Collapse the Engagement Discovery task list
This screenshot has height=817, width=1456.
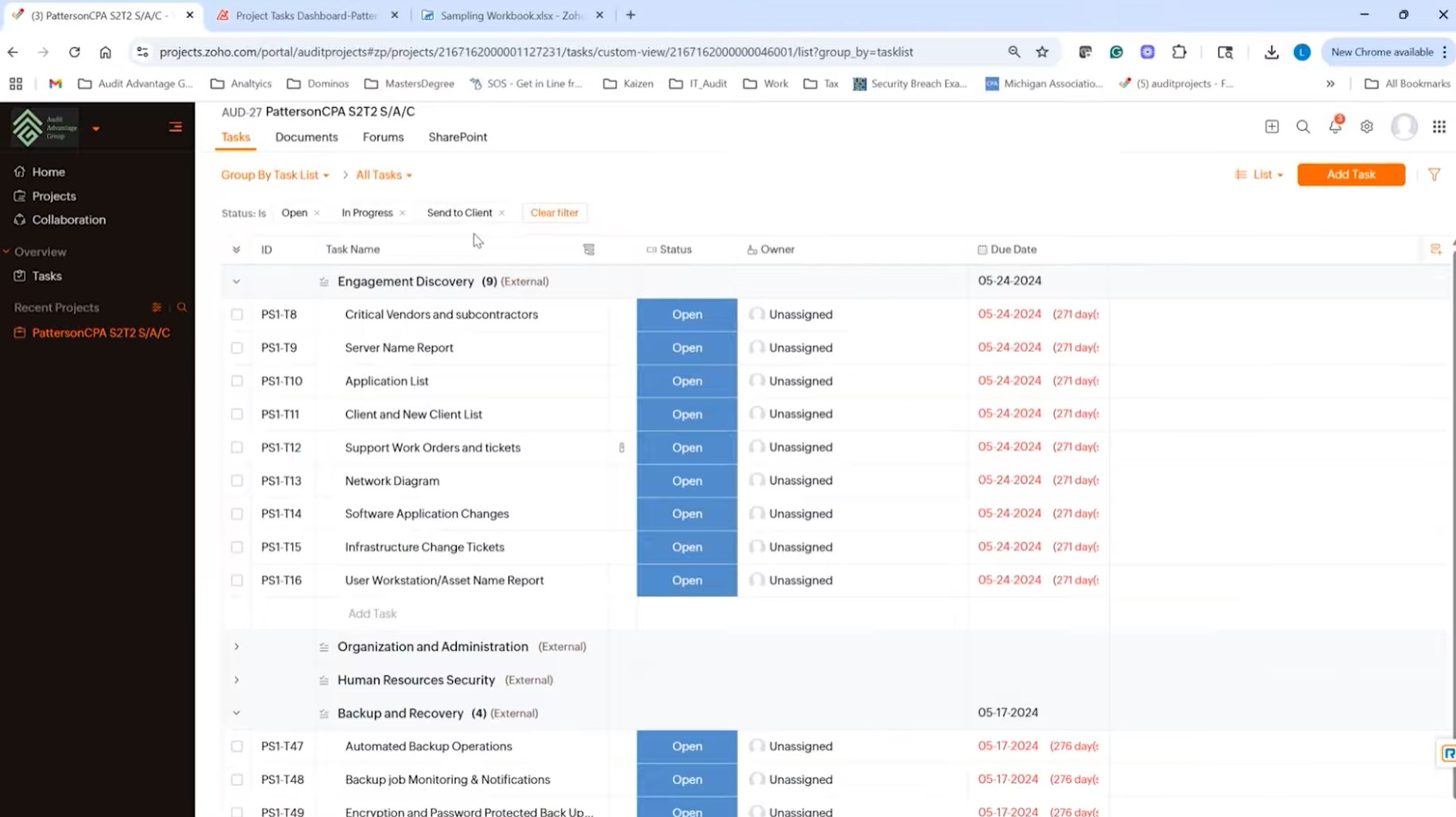[236, 281]
